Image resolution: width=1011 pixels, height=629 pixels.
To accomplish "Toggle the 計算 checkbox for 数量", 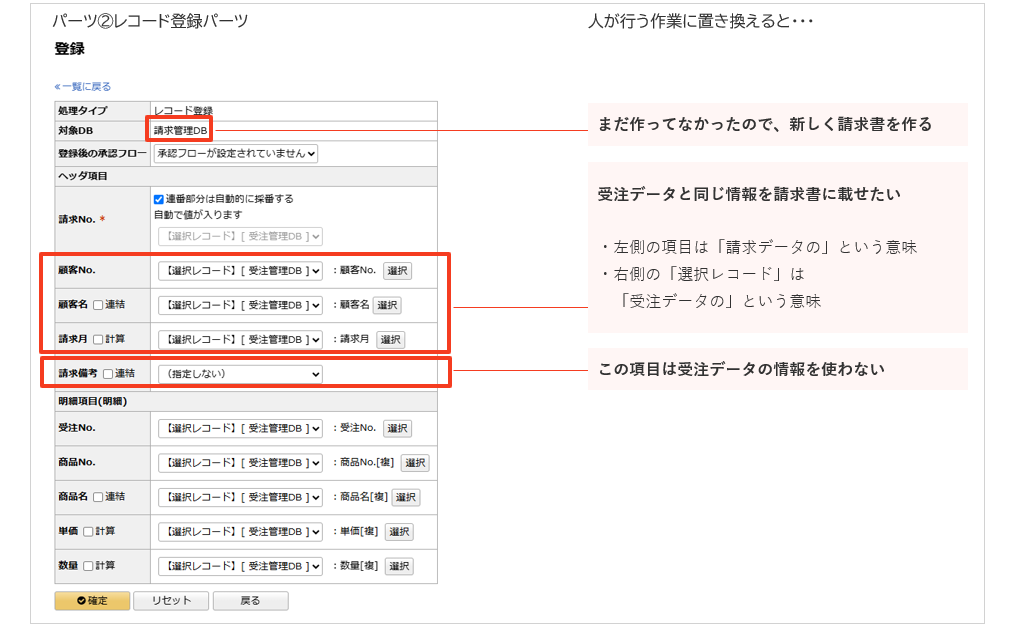I will click(x=88, y=566).
